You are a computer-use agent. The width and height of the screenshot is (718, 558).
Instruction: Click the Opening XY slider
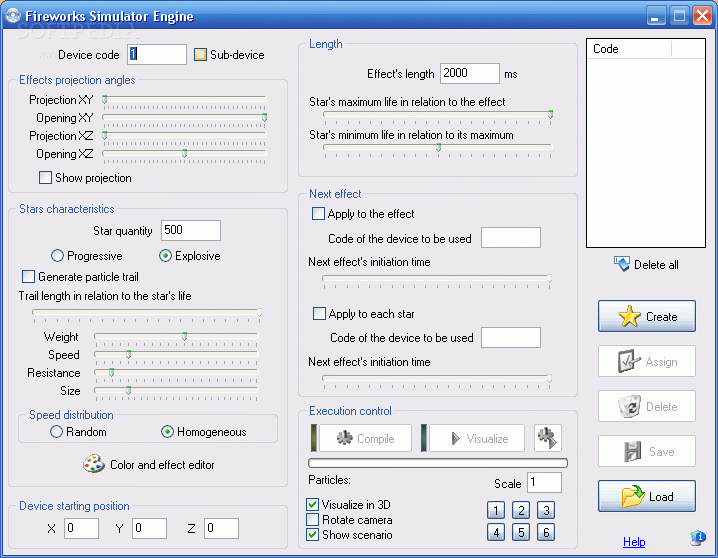pyautogui.click(x=184, y=118)
